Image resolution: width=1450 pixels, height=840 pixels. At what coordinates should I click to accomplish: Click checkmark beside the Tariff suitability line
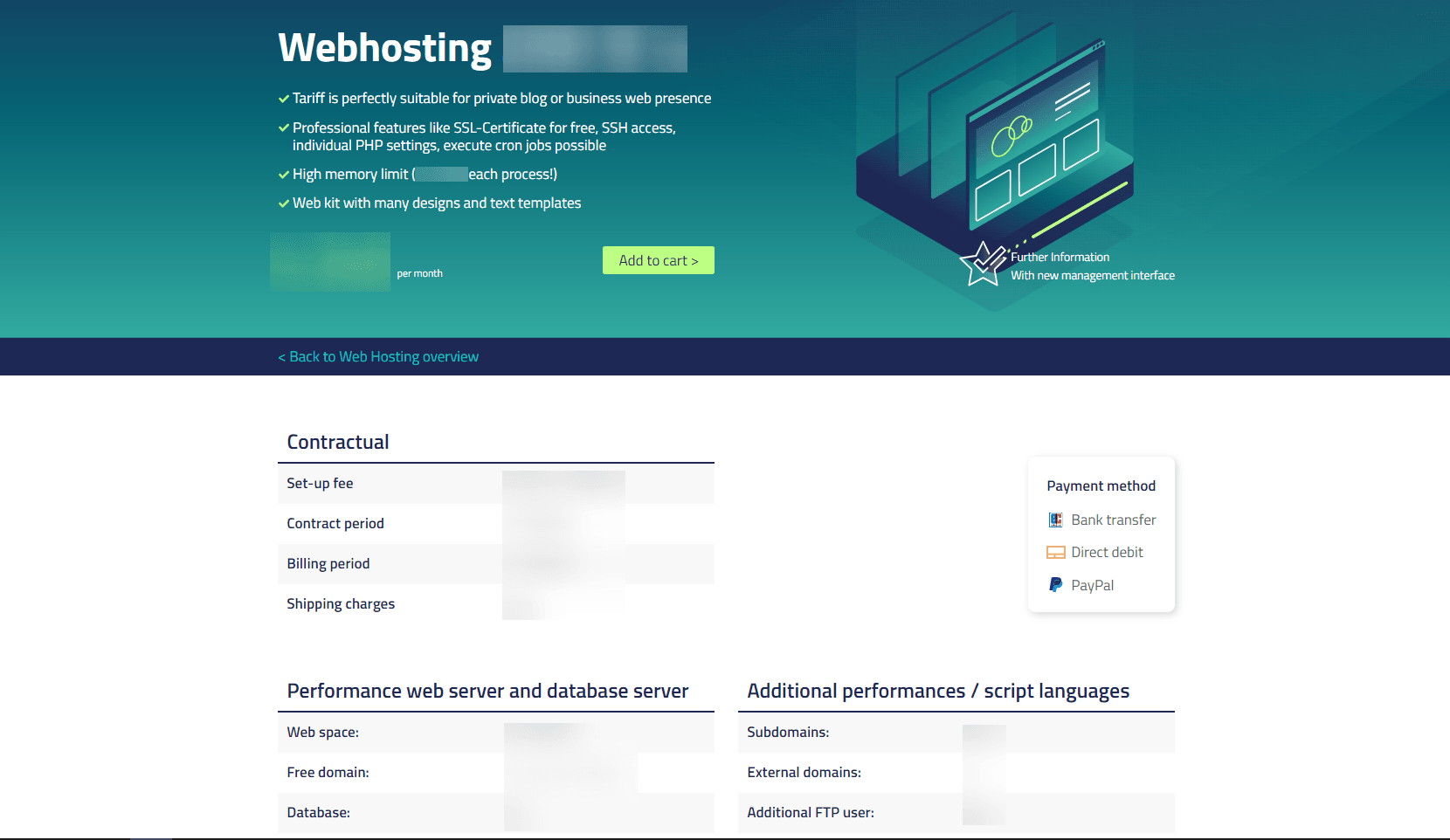(283, 99)
